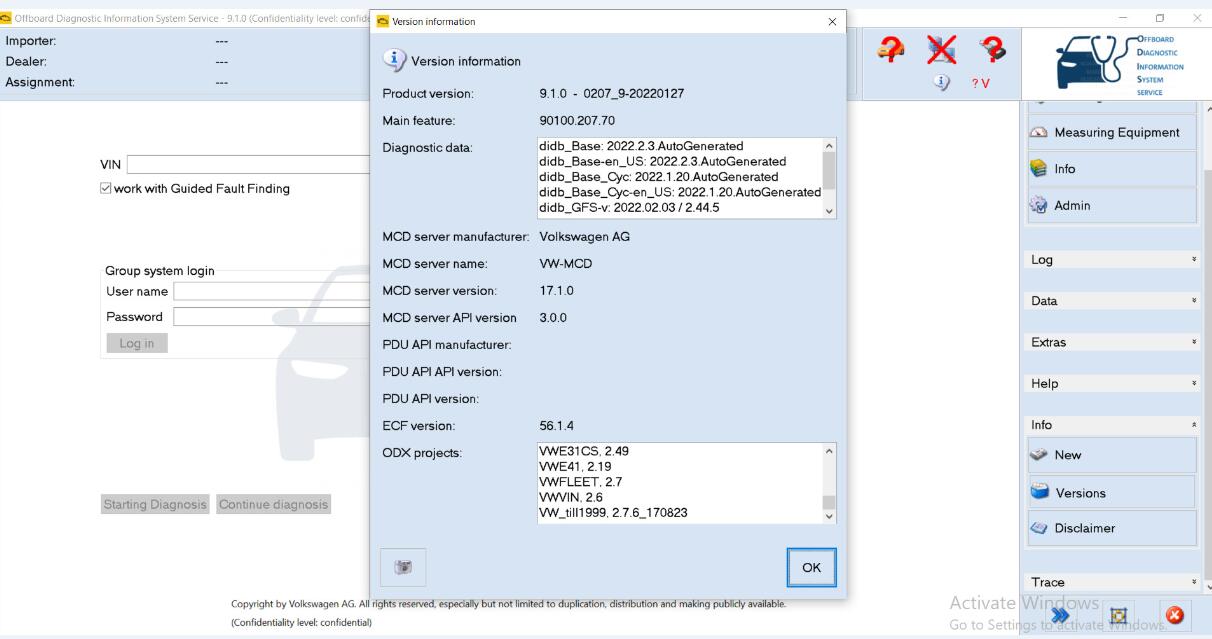The image size is (1212, 639).
Task: Click the Admin gear icon
Action: [x=1038, y=205]
